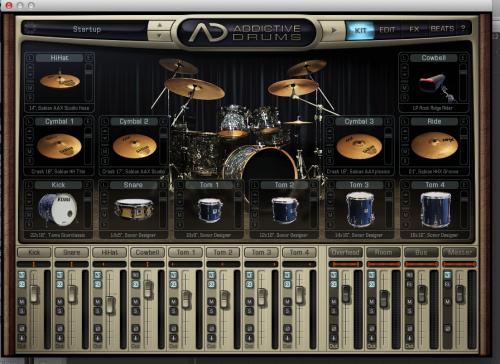This screenshot has width=500, height=364.
Task: Select next preset with down arrow
Action: click(160, 35)
